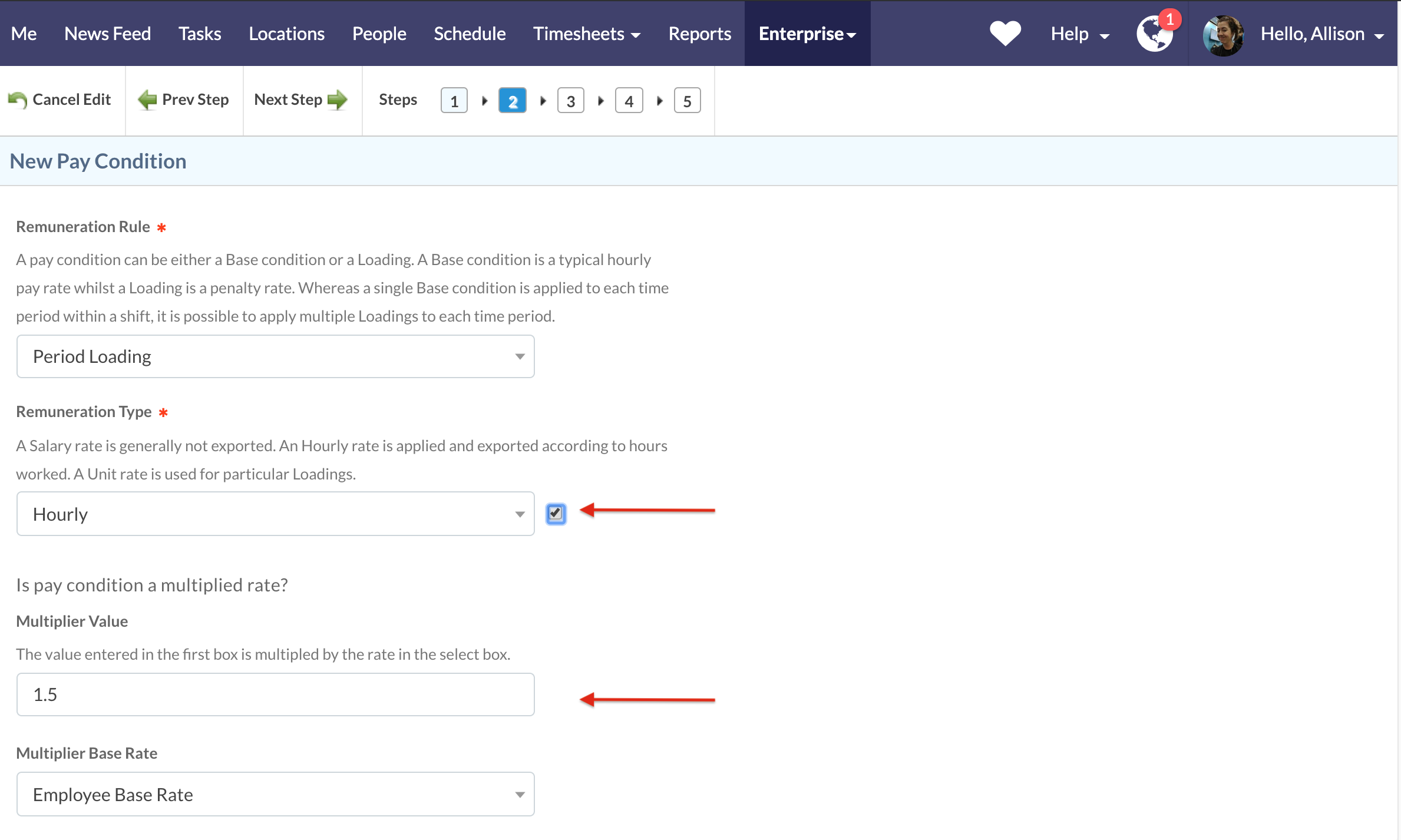1401x840 pixels.
Task: Click the heart favorites icon
Action: point(1005,33)
